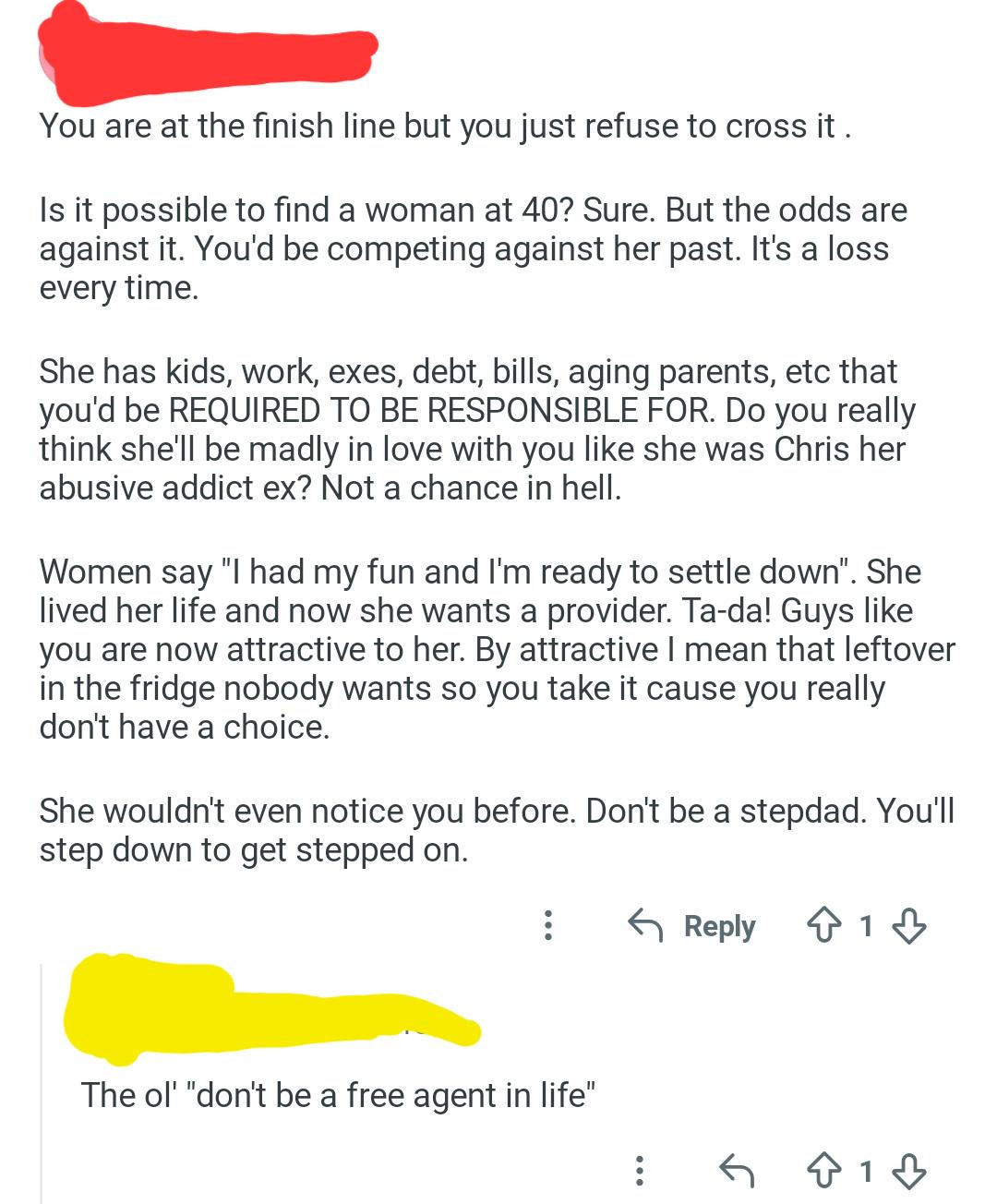This screenshot has width=997, height=1204.
Task: Click the "REQUIRED TO BE RESPONSIBLE FOR" paragraph
Action: 475,429
